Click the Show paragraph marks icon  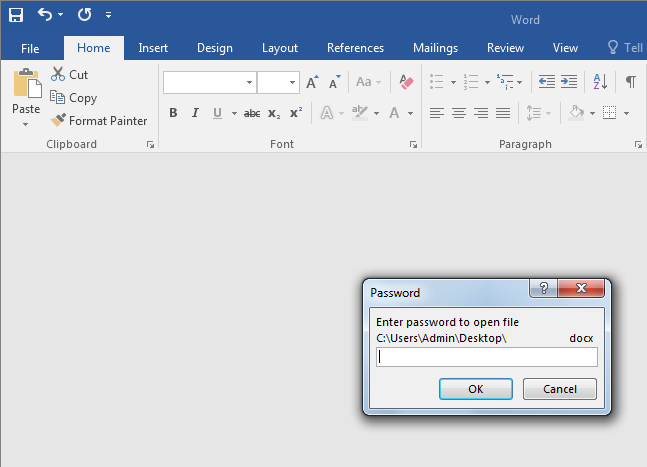pyautogui.click(x=630, y=82)
